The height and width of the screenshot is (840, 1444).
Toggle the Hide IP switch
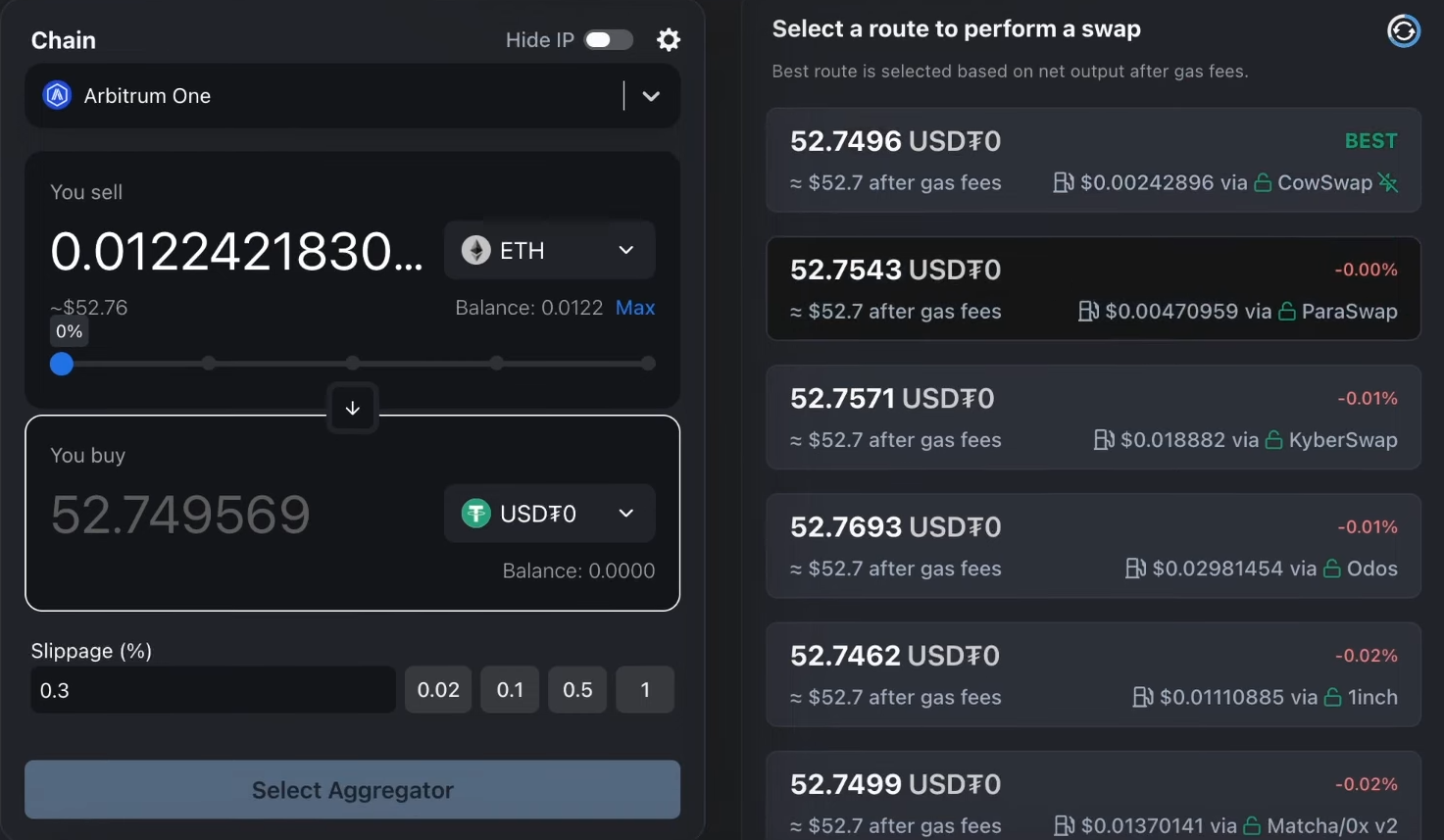click(609, 40)
